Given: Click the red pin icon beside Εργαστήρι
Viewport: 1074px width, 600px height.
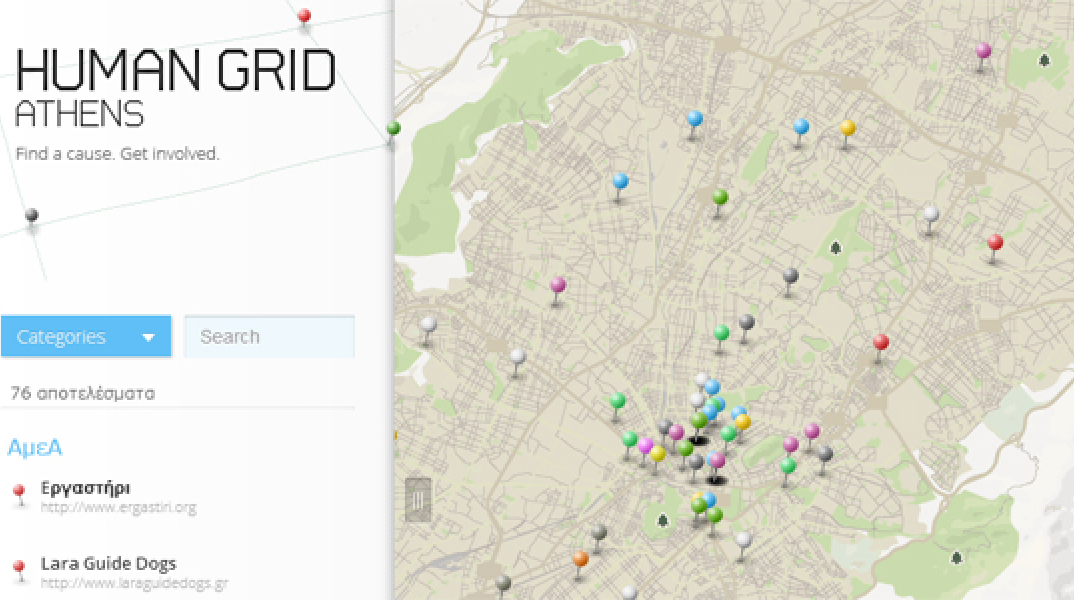Looking at the screenshot, I should point(21,491).
